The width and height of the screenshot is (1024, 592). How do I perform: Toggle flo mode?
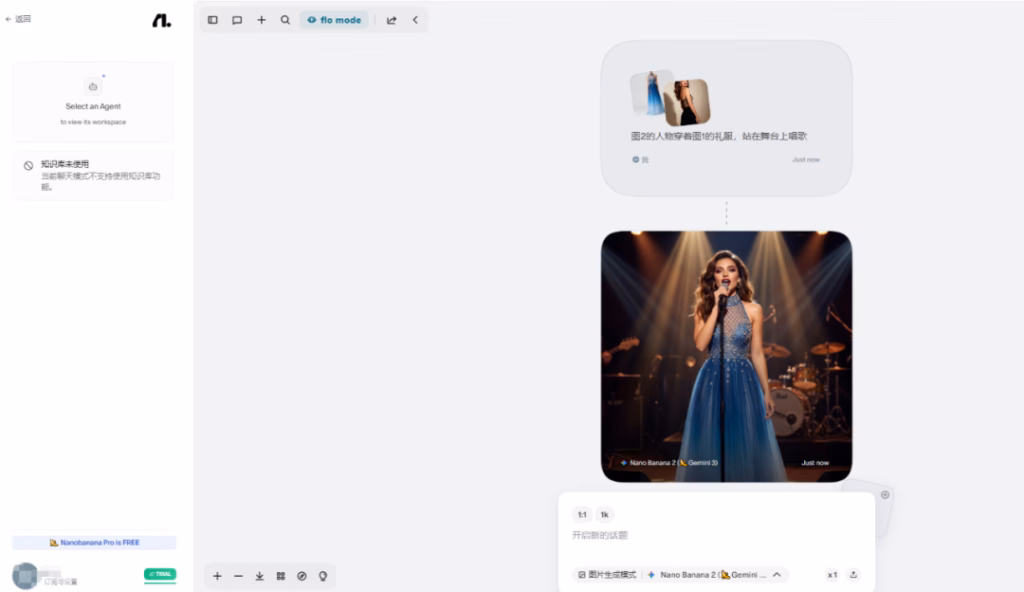[x=334, y=20]
